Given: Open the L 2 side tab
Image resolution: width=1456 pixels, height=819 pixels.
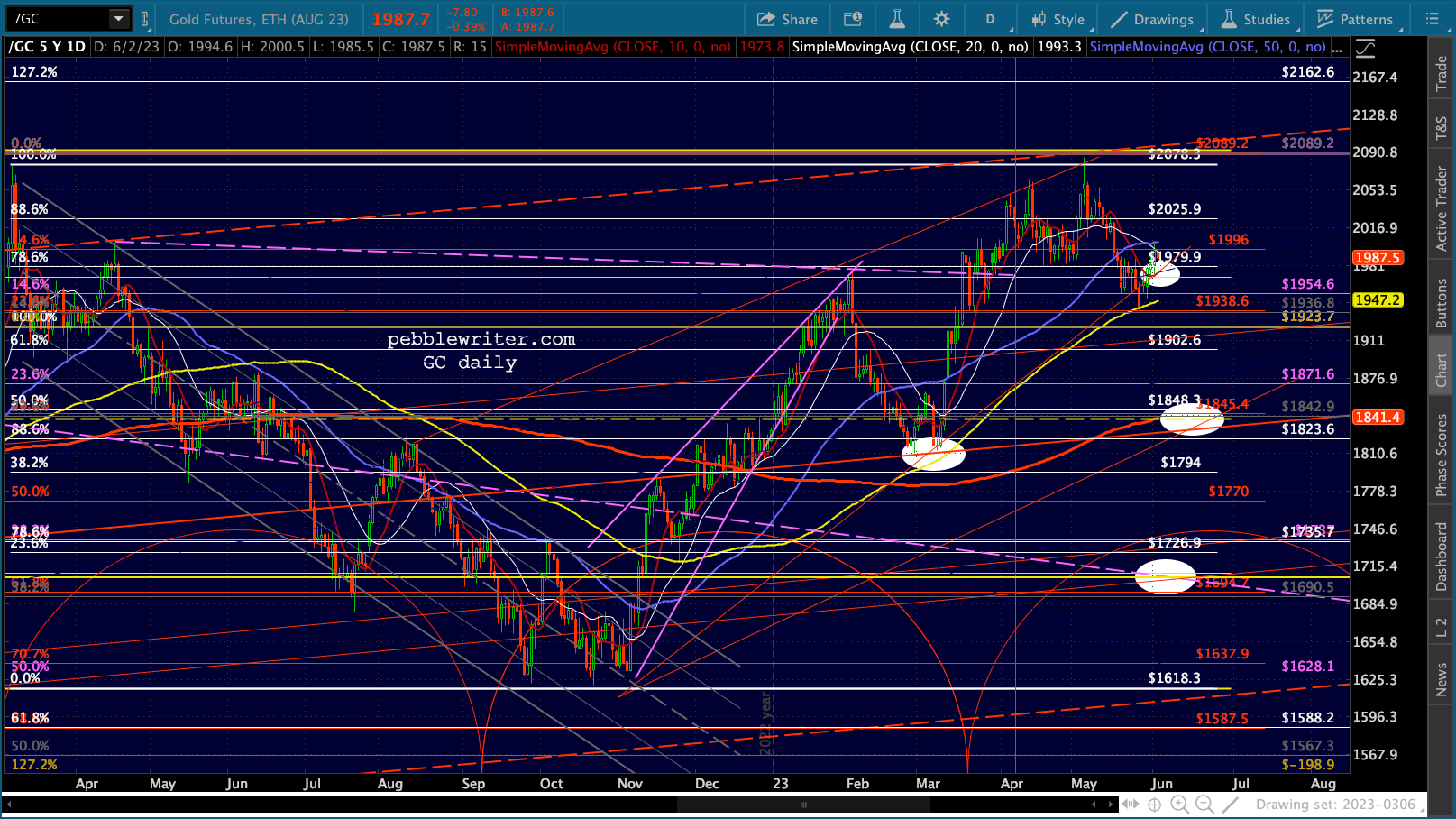Looking at the screenshot, I should (1441, 627).
